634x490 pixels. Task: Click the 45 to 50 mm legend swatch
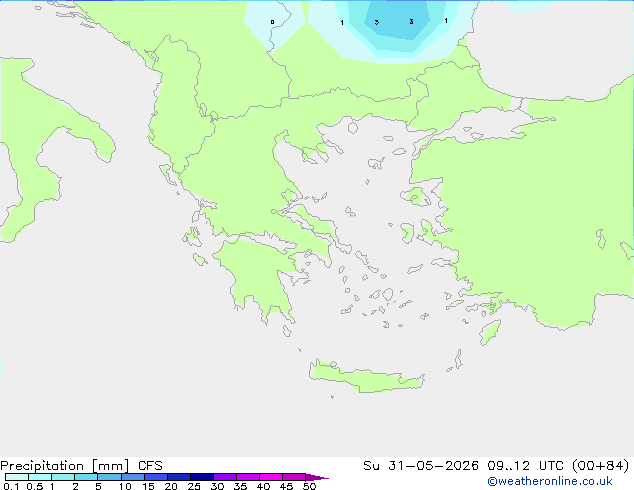point(294,477)
